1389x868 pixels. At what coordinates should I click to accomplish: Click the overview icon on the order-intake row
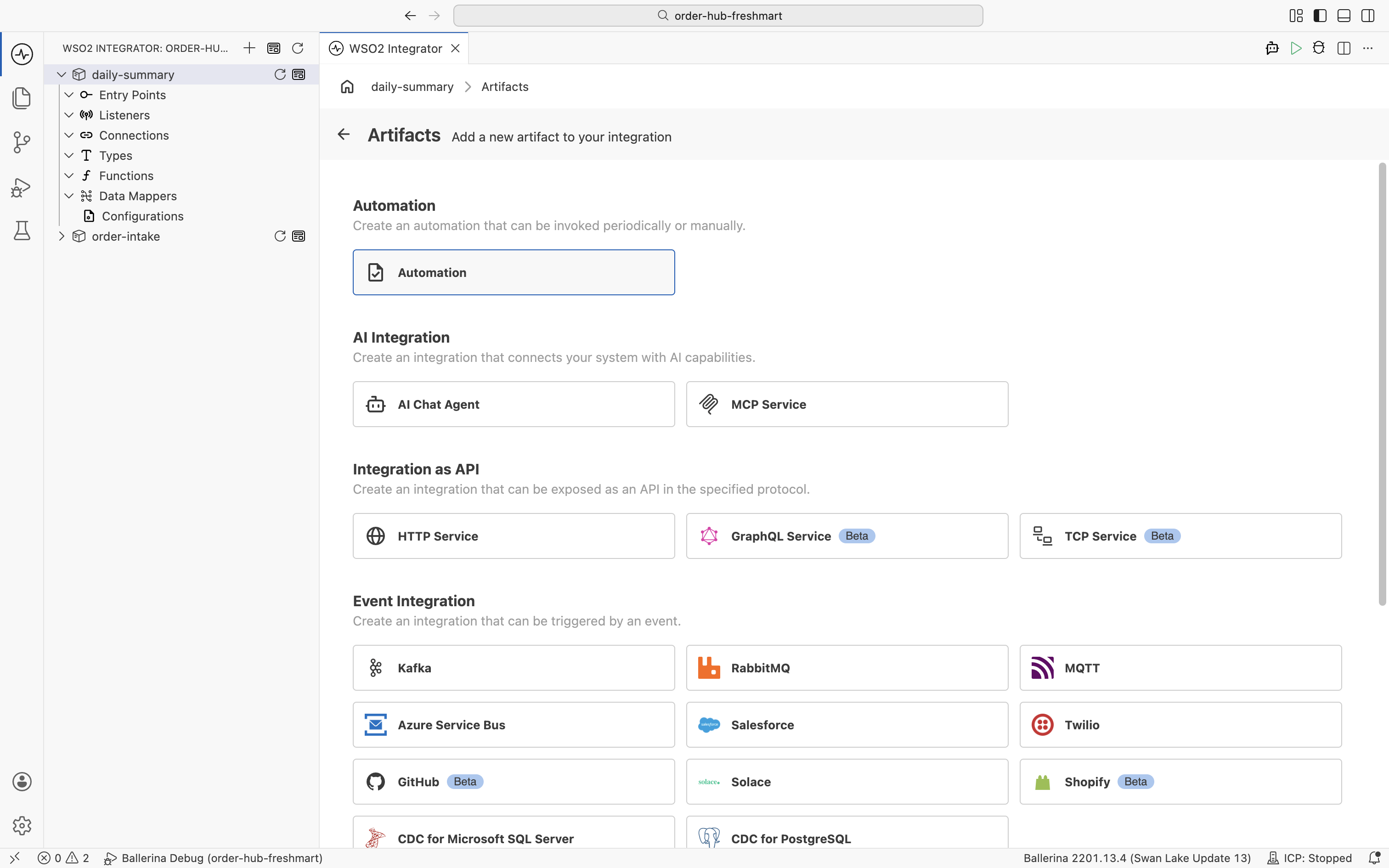(299, 237)
